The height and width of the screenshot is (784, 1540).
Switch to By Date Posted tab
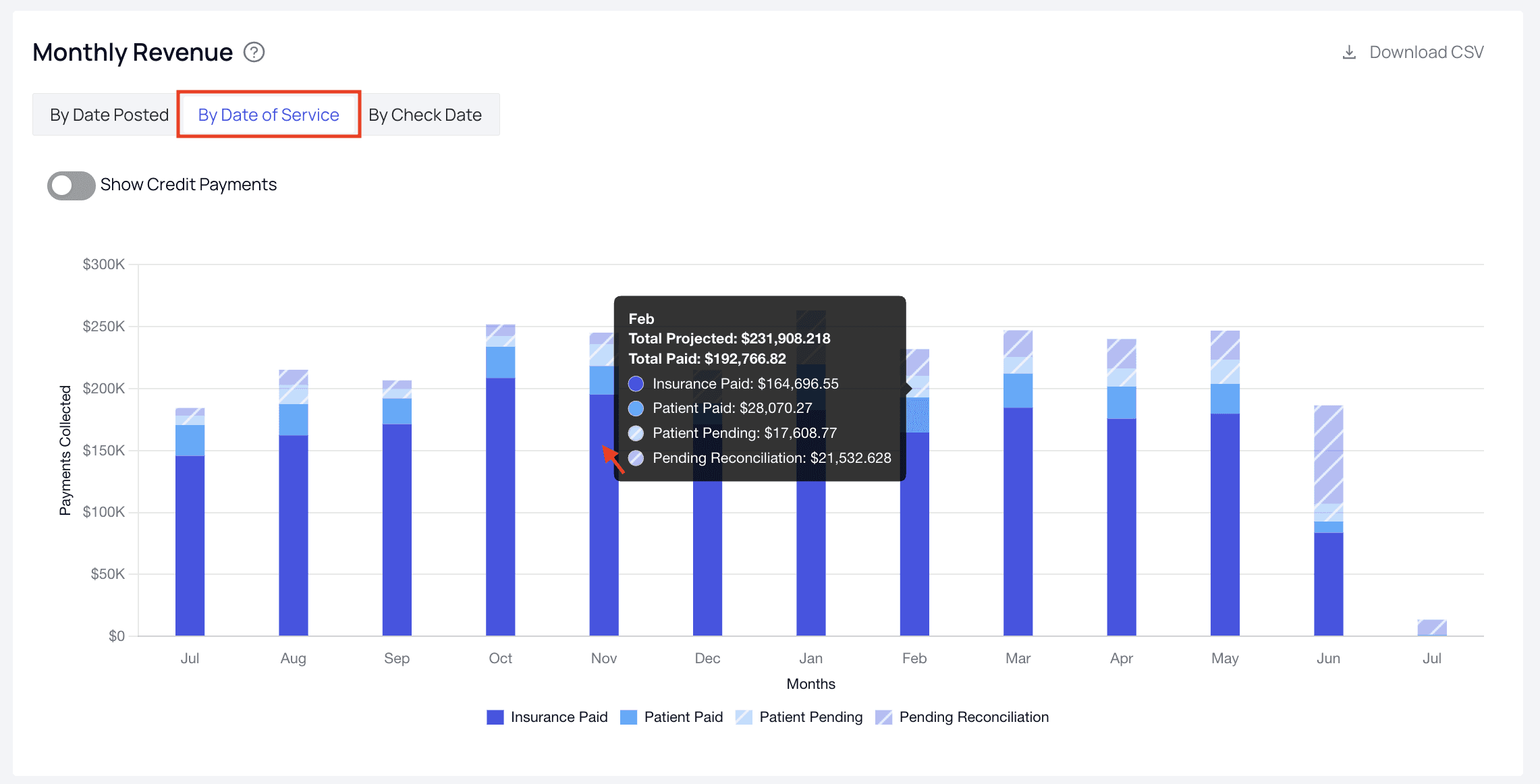click(x=109, y=115)
